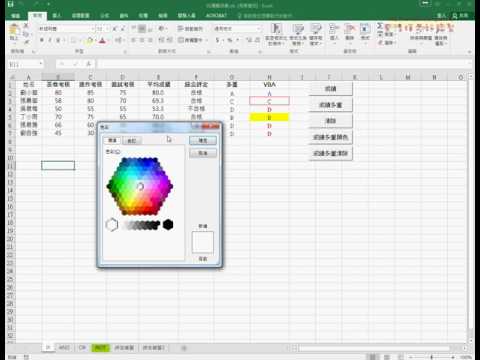Click the Increase Font Size icon
The image size is (480, 360).
pyautogui.click(x=115, y=29)
